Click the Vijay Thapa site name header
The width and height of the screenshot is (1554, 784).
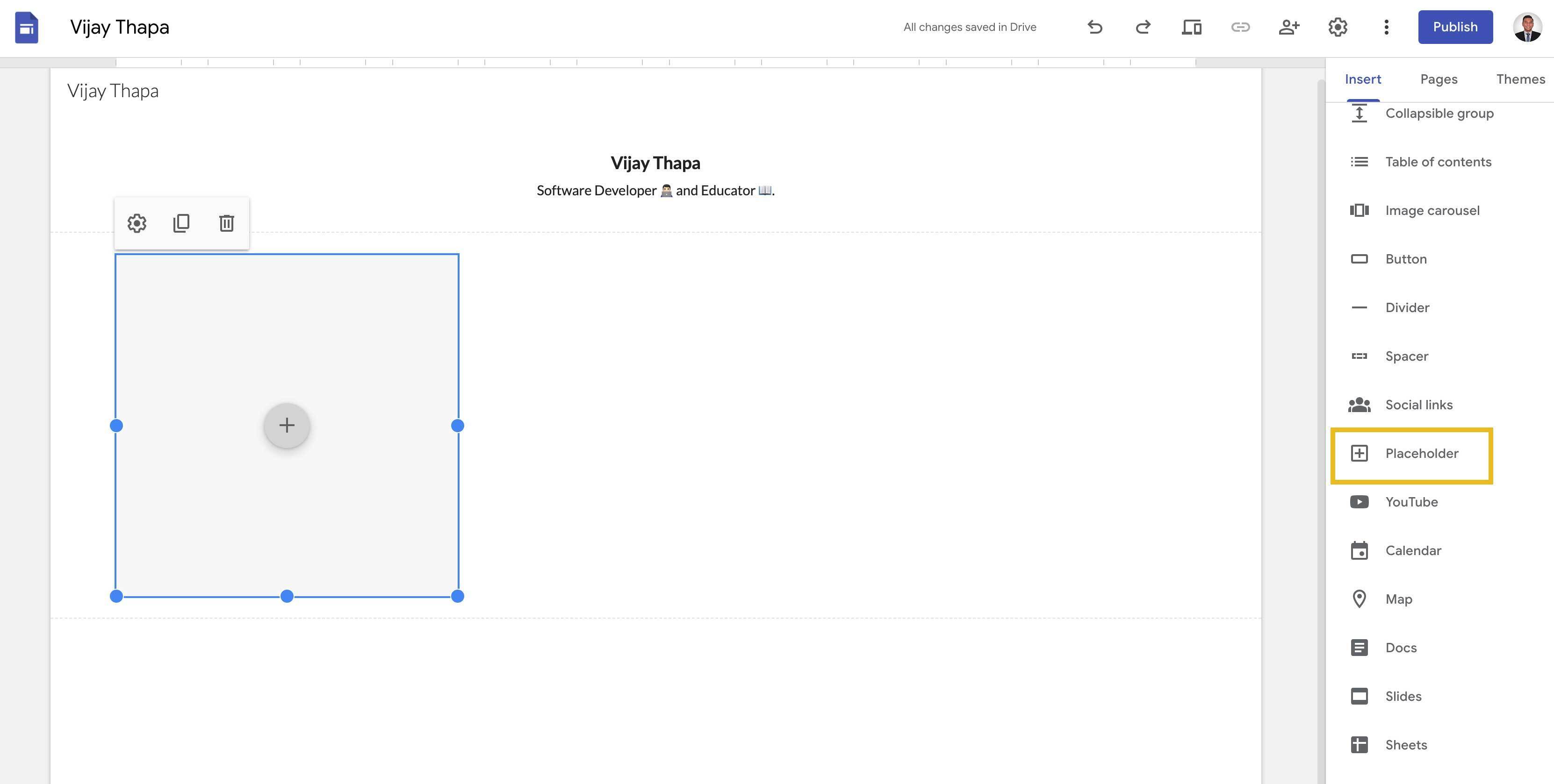[x=113, y=91]
